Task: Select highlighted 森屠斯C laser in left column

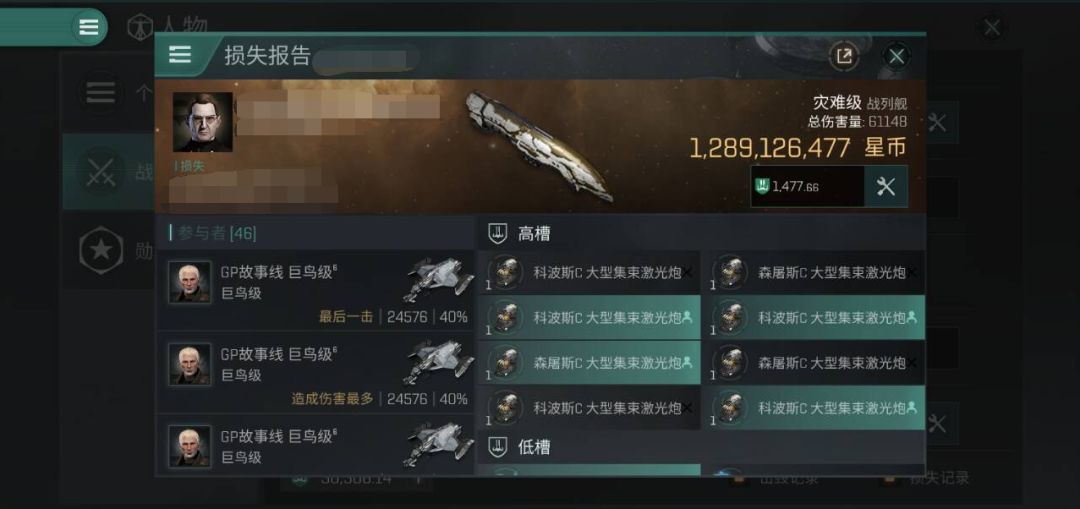Action: (590, 362)
